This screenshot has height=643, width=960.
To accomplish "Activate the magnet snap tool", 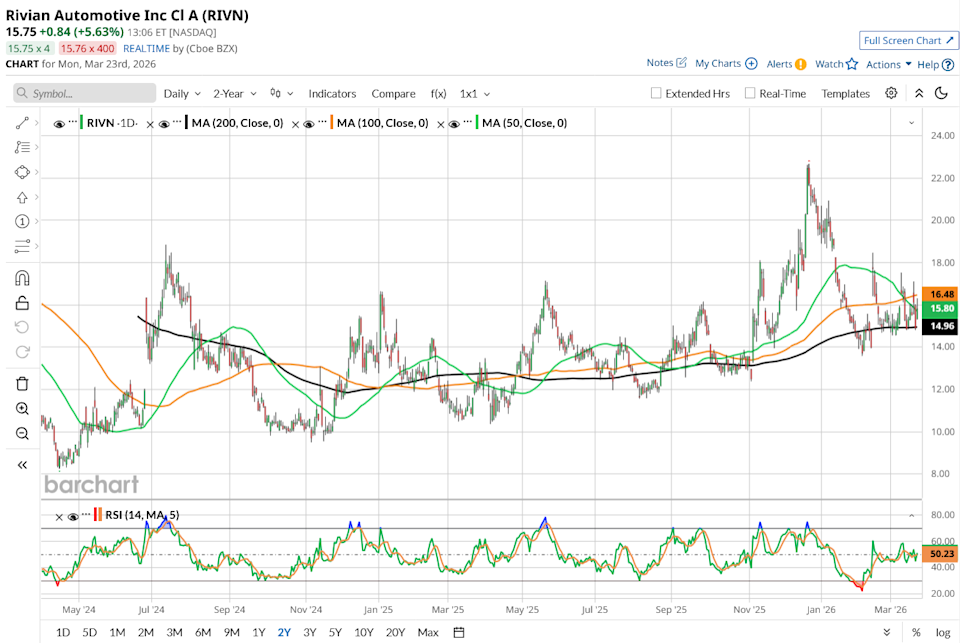I will click(x=22, y=278).
